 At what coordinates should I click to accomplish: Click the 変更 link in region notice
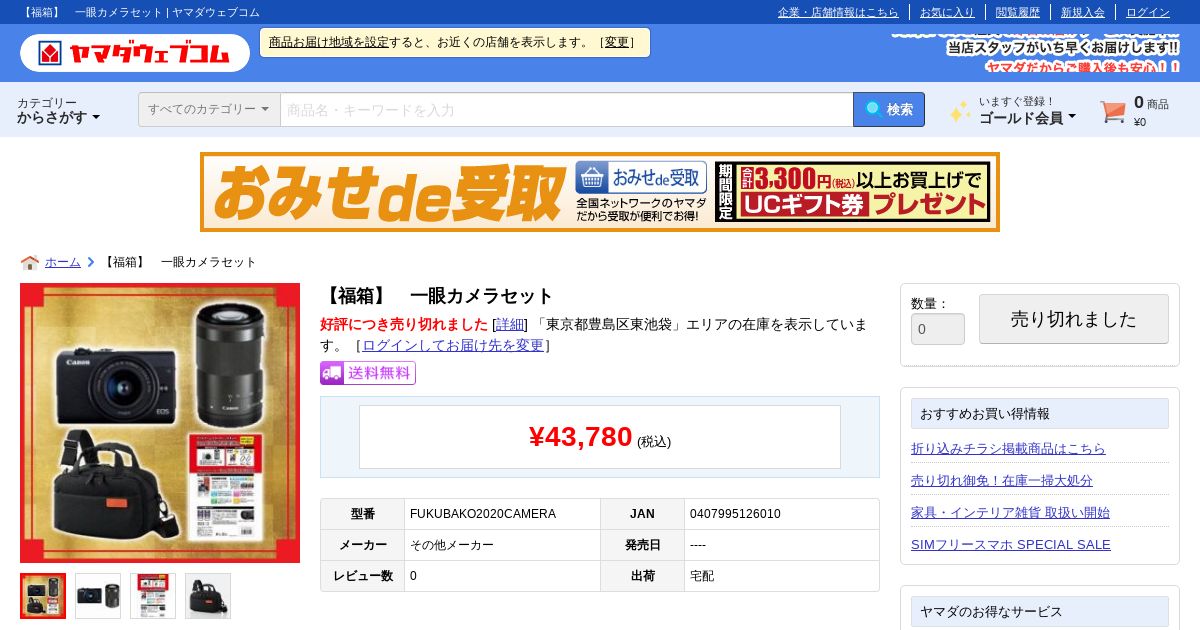[617, 42]
